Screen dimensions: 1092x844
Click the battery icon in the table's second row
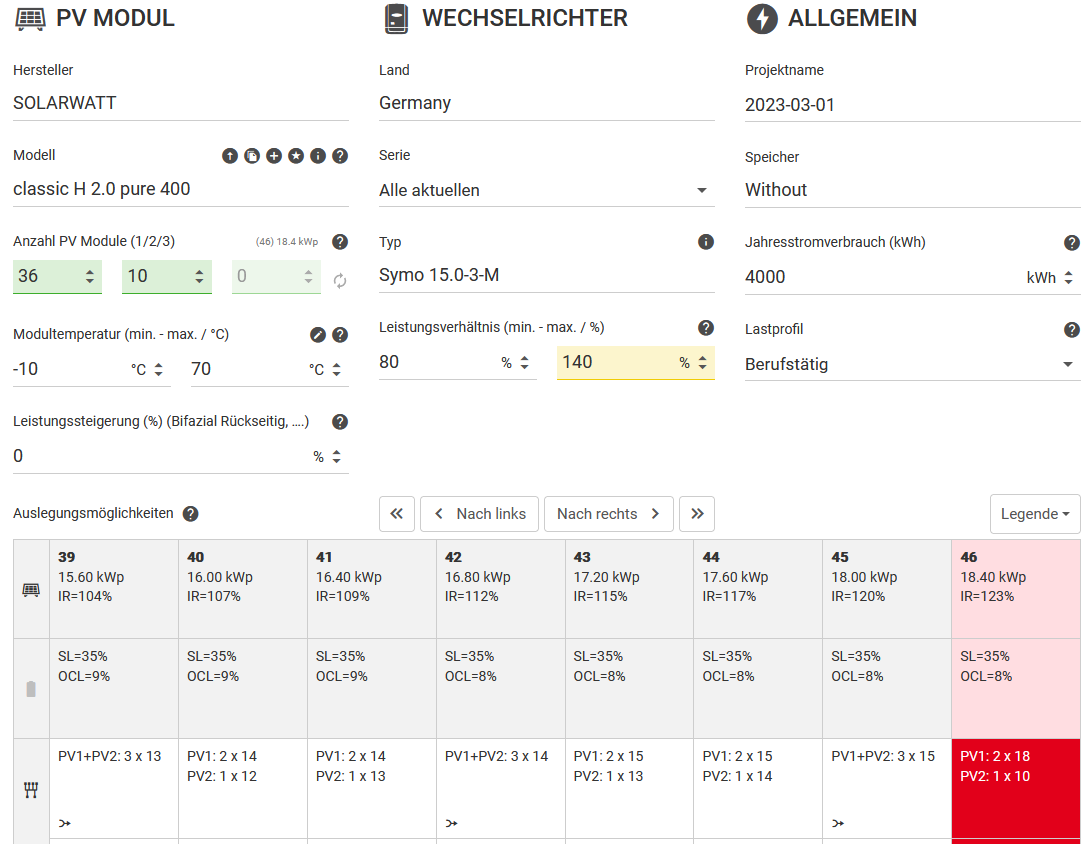[x=31, y=689]
